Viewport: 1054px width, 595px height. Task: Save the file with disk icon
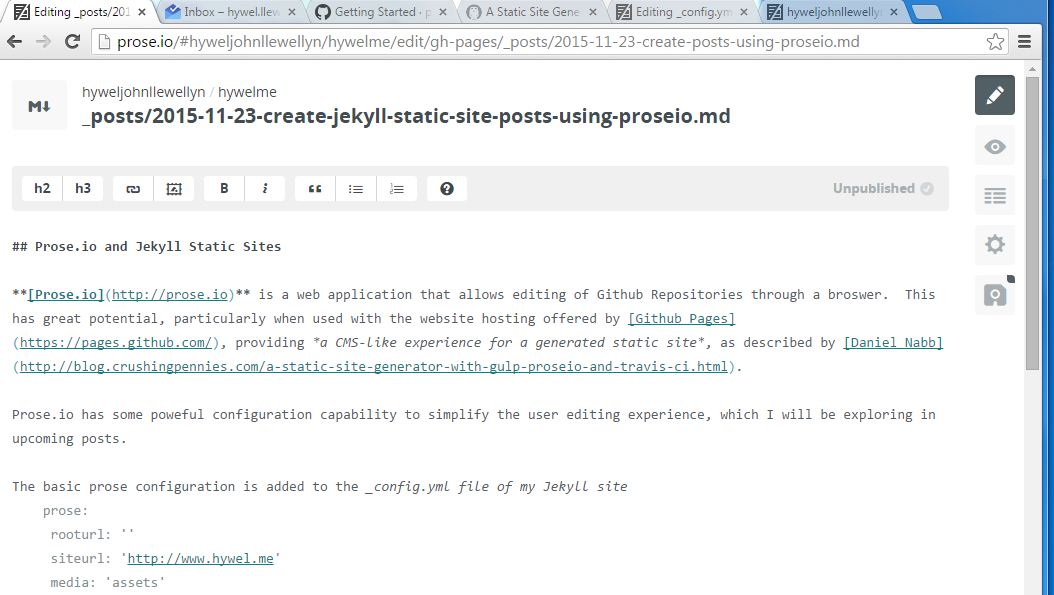995,294
